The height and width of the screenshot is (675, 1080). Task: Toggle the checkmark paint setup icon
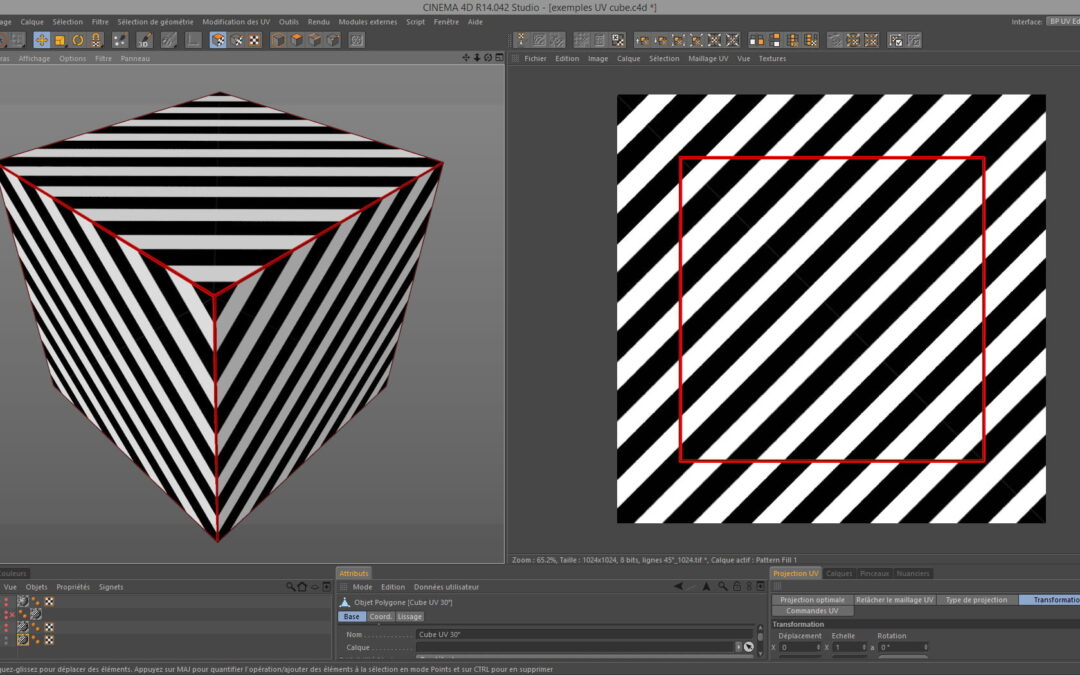click(x=897, y=40)
